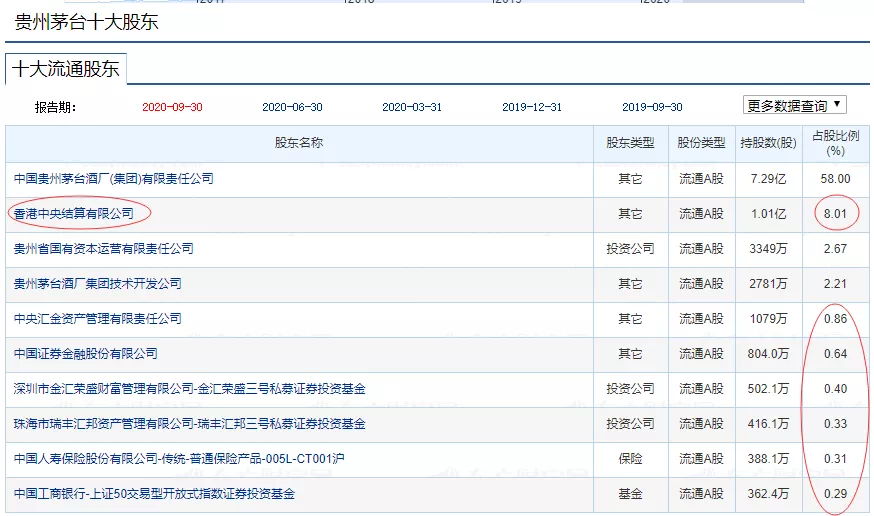Viewport: 874px width, 516px height.
Task: Select report period 2020-09-30
Action: coord(172,107)
